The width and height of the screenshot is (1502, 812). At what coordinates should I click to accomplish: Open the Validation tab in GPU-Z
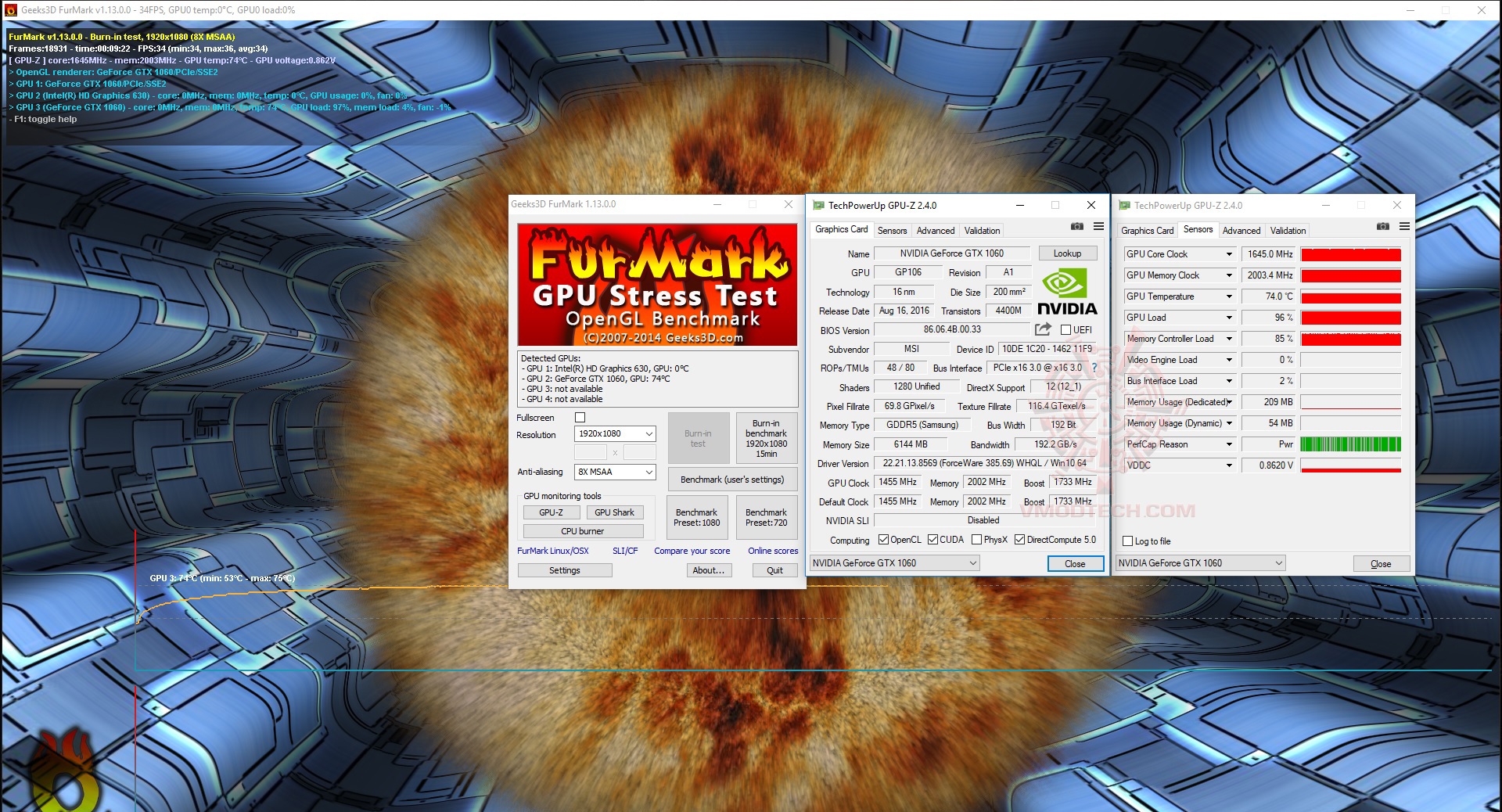981,230
